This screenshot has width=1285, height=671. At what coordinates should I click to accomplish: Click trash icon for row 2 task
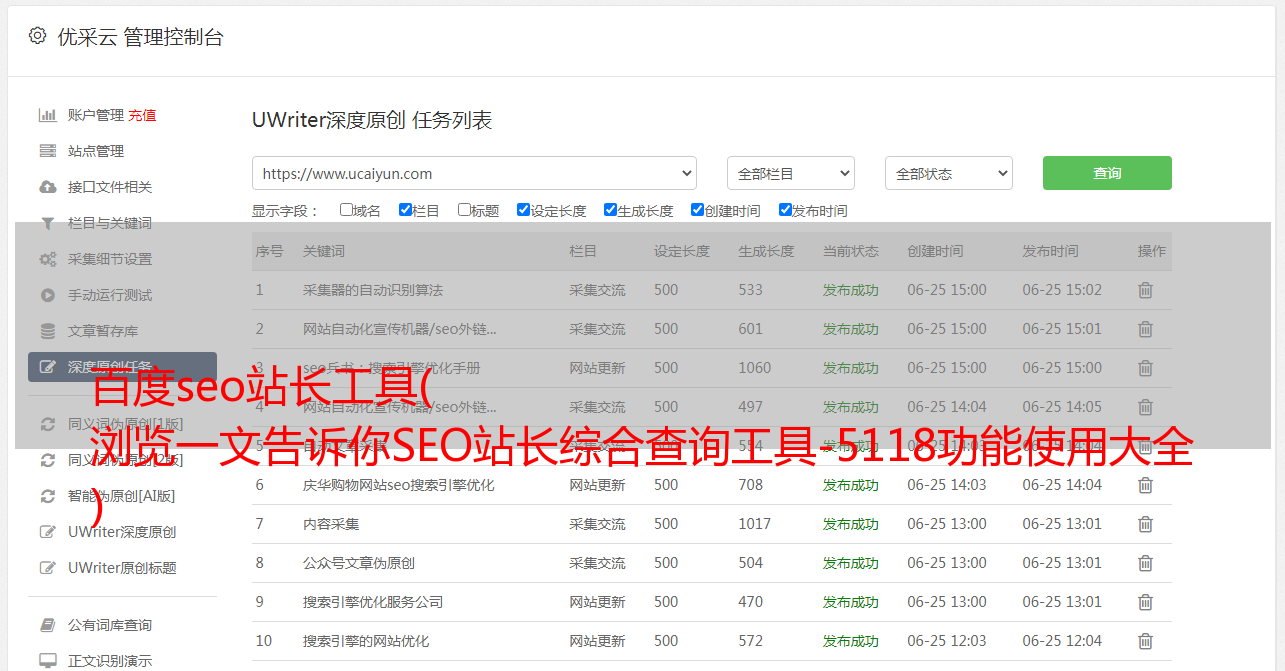[1145, 329]
